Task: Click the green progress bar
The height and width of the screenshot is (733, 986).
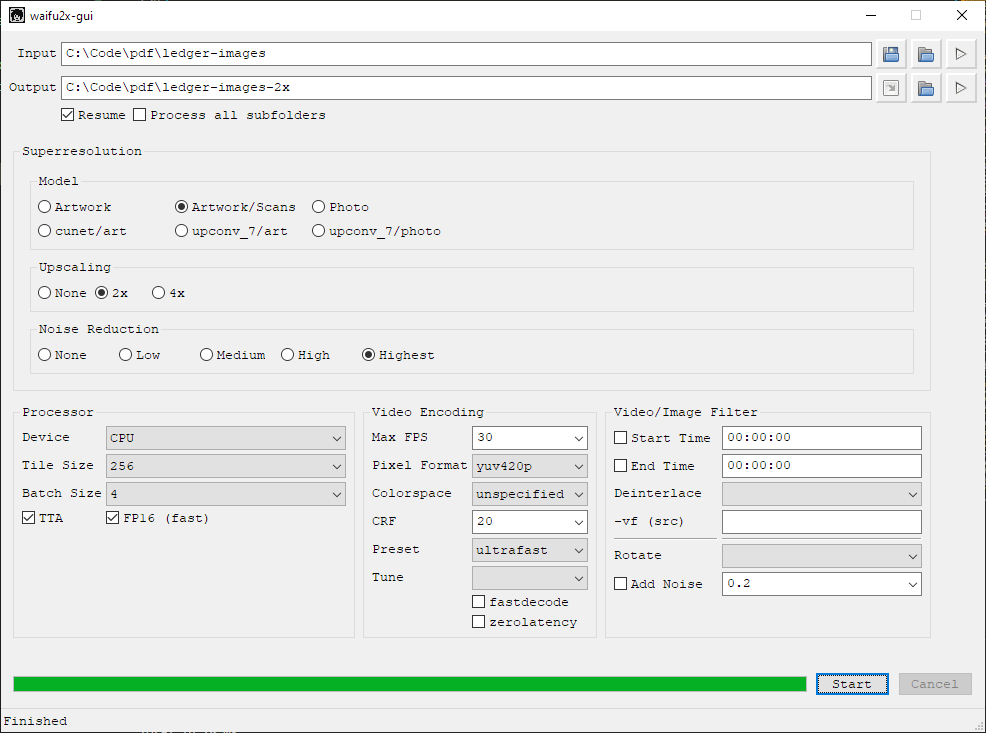Action: (409, 684)
